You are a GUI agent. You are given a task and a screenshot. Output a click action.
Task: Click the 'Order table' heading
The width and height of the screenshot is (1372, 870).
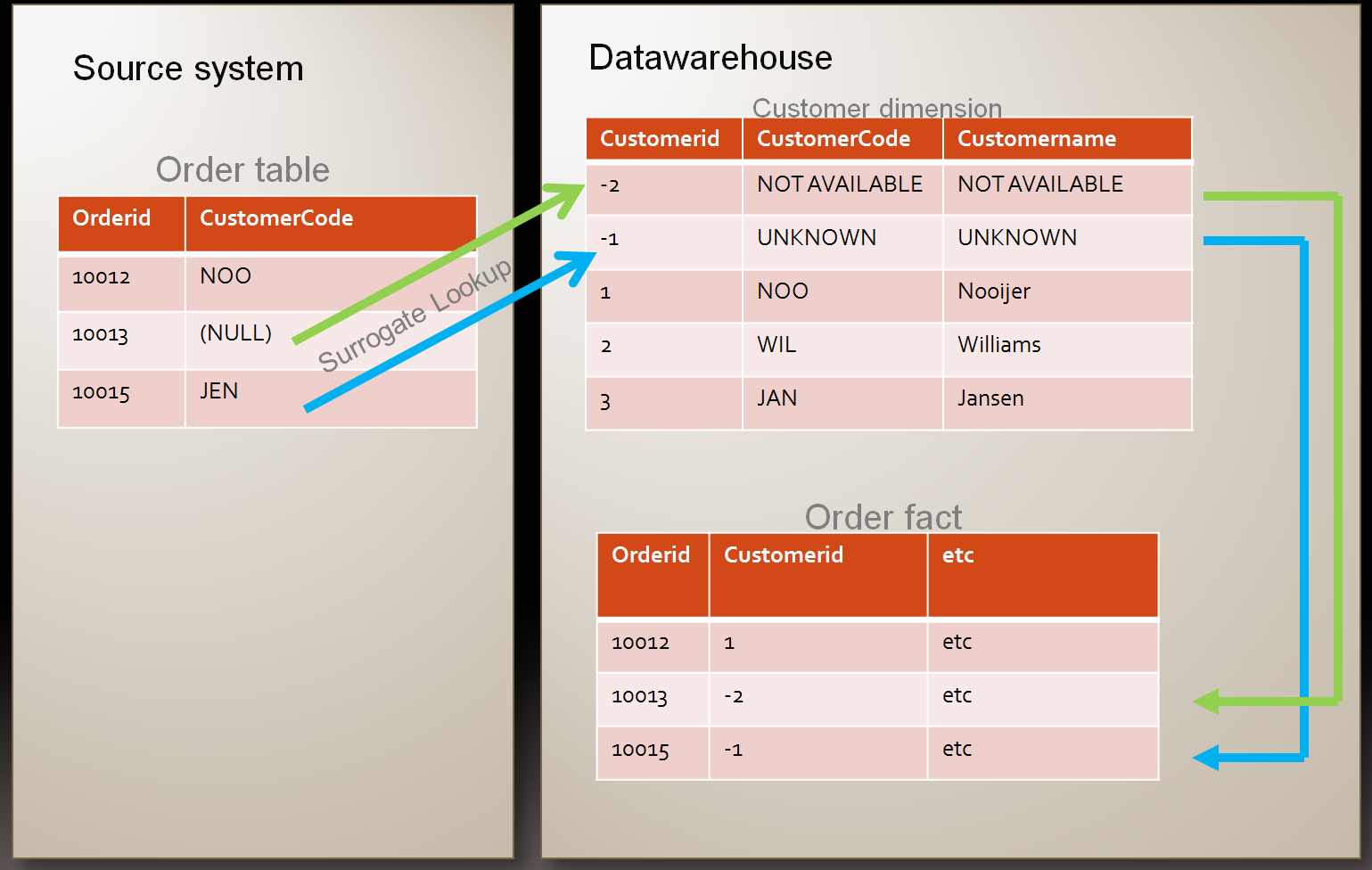[x=242, y=169]
